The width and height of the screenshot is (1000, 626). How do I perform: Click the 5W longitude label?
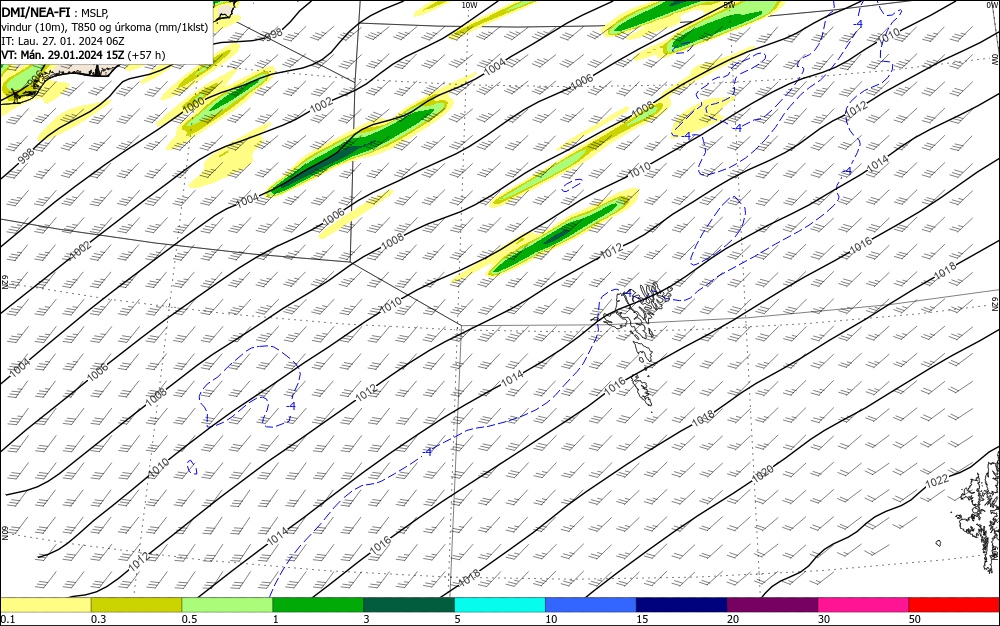[x=729, y=5]
